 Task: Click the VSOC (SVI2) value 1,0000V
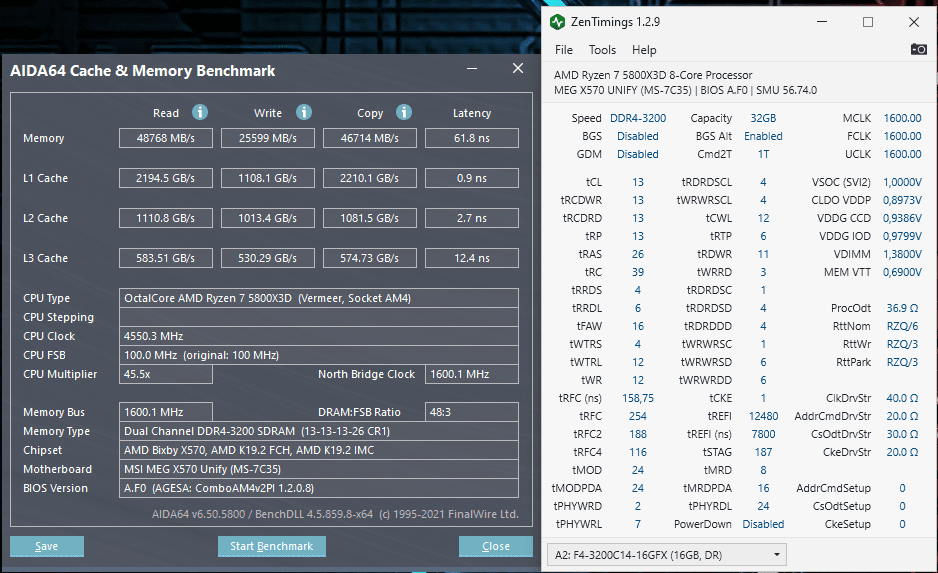click(902, 182)
